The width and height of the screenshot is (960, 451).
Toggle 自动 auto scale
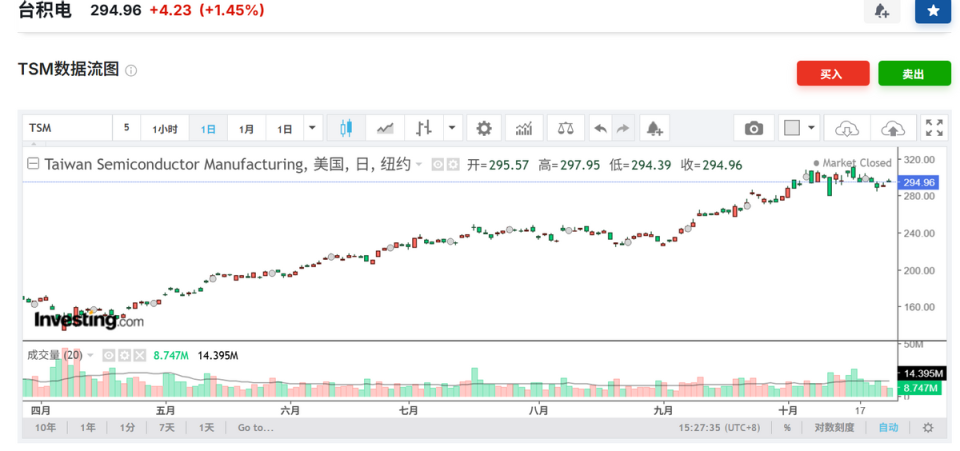889,428
